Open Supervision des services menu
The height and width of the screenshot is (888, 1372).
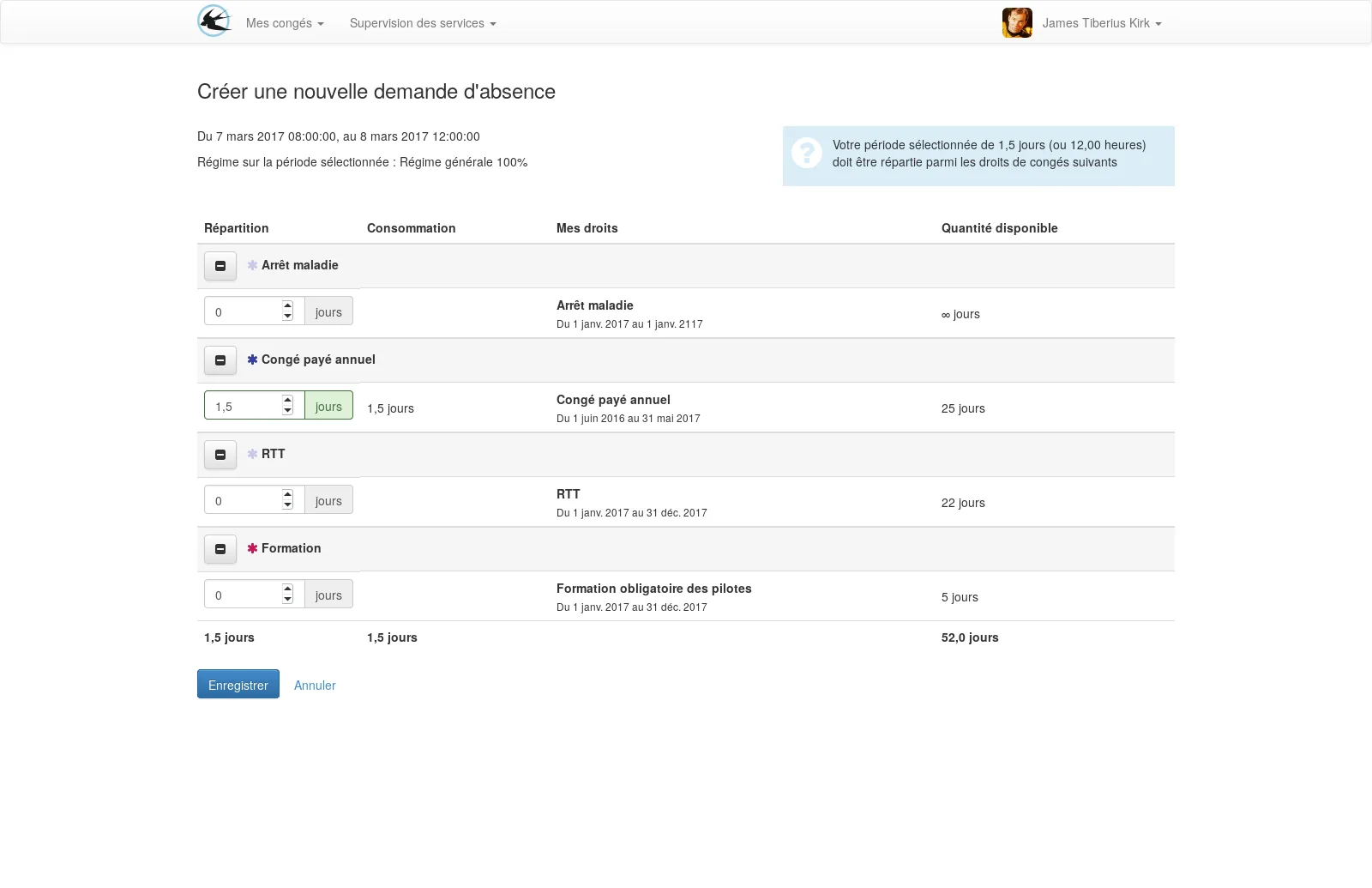(423, 23)
